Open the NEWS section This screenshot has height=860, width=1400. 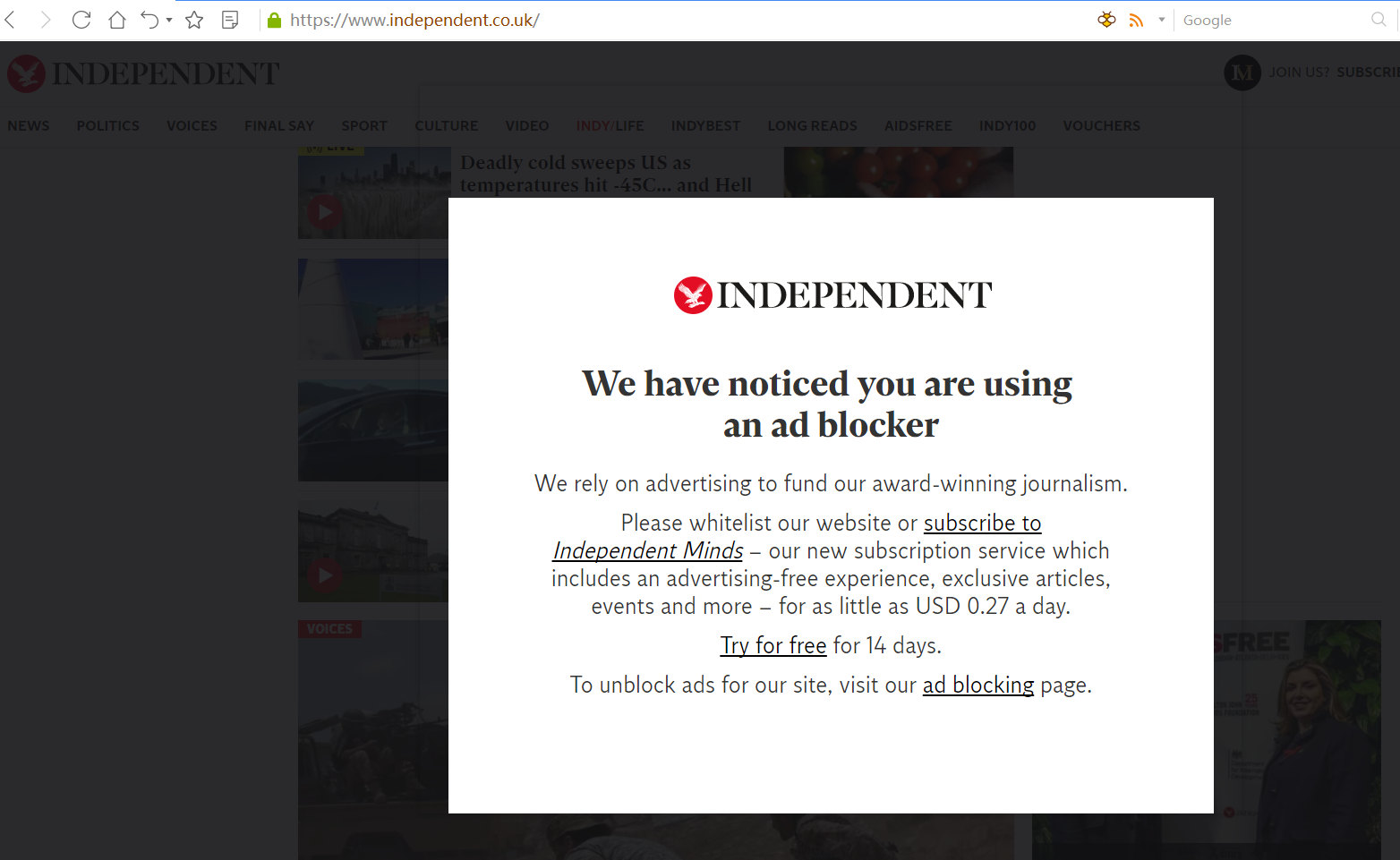point(29,126)
